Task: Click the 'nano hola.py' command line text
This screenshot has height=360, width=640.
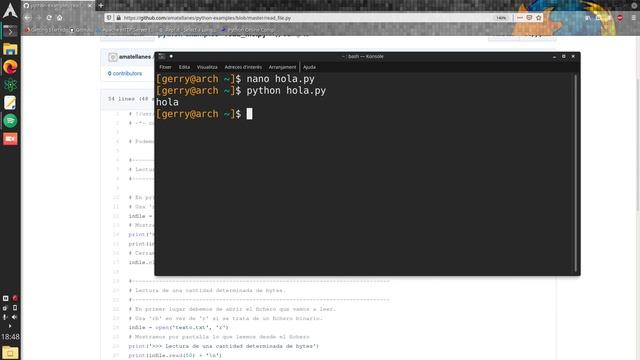Action: (280, 79)
